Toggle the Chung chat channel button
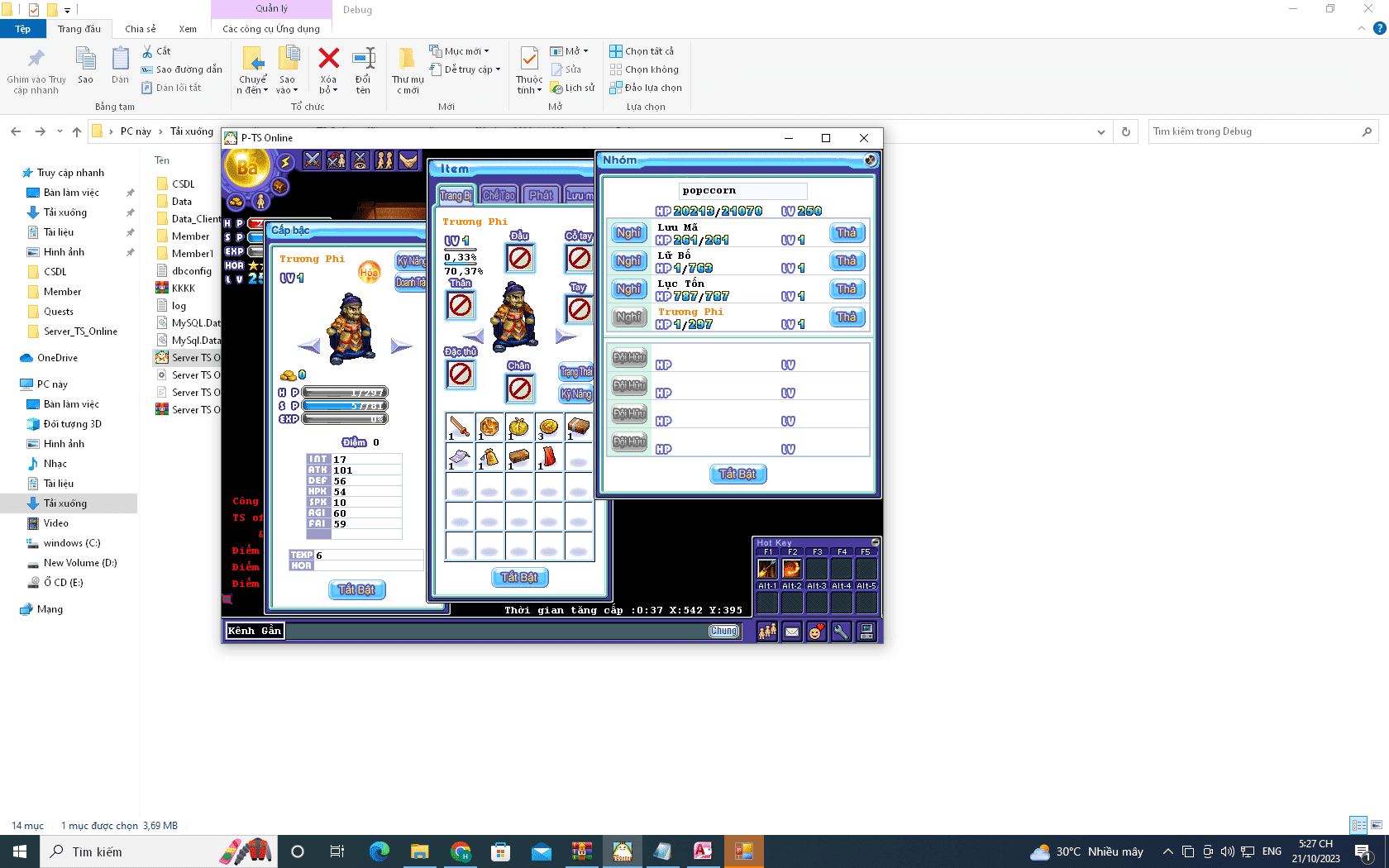1389x868 pixels. [x=723, y=631]
